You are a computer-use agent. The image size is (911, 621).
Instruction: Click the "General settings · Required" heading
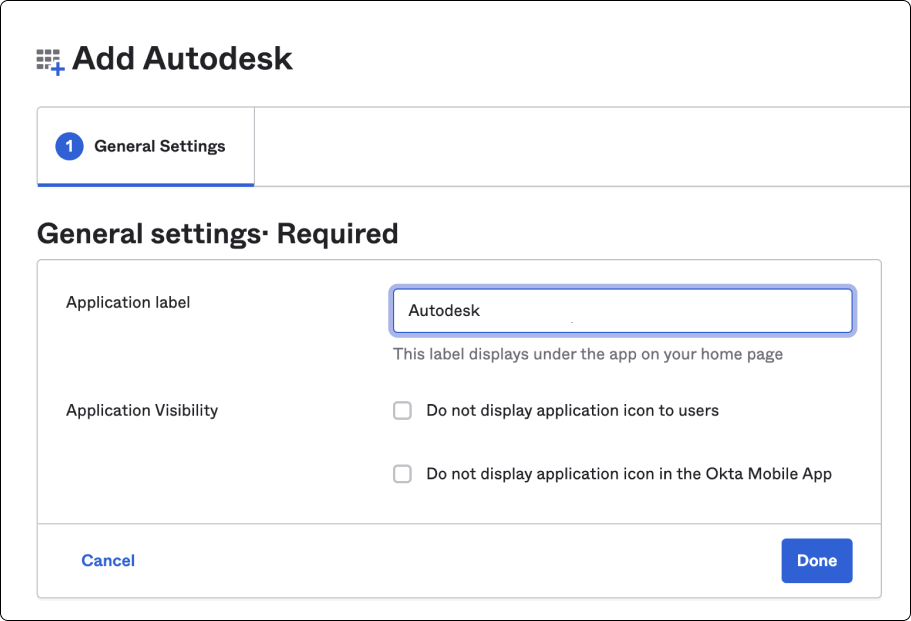point(216,233)
